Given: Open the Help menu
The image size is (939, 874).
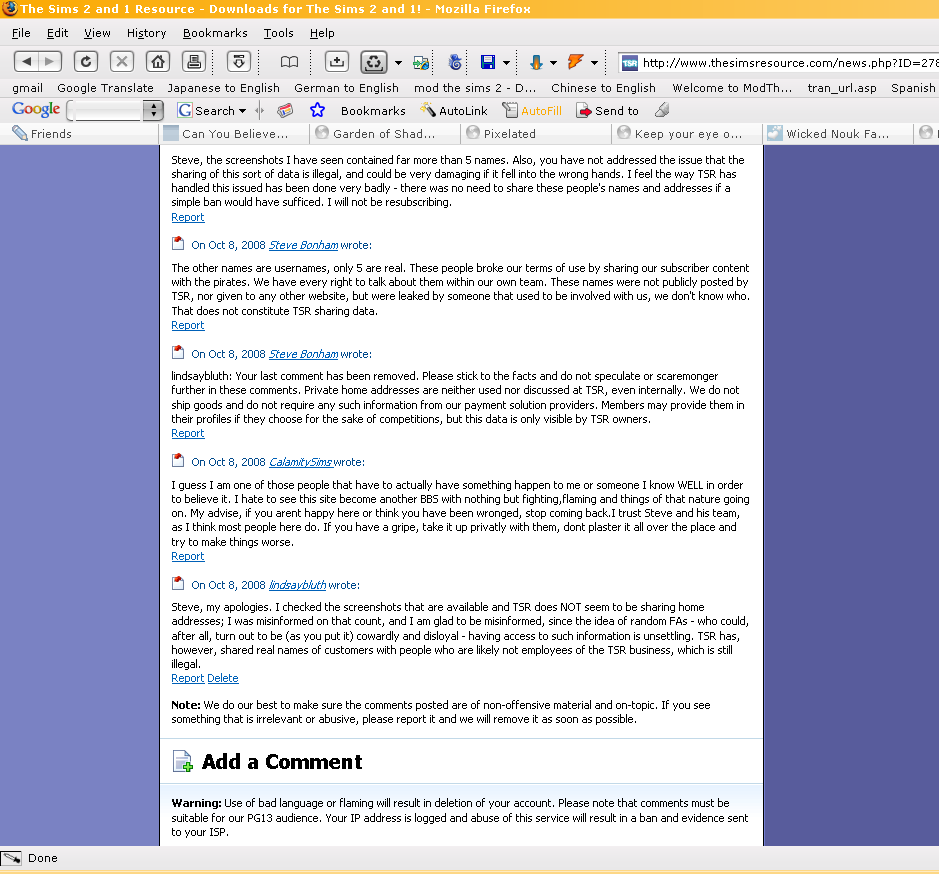Looking at the screenshot, I should coord(322,33).
